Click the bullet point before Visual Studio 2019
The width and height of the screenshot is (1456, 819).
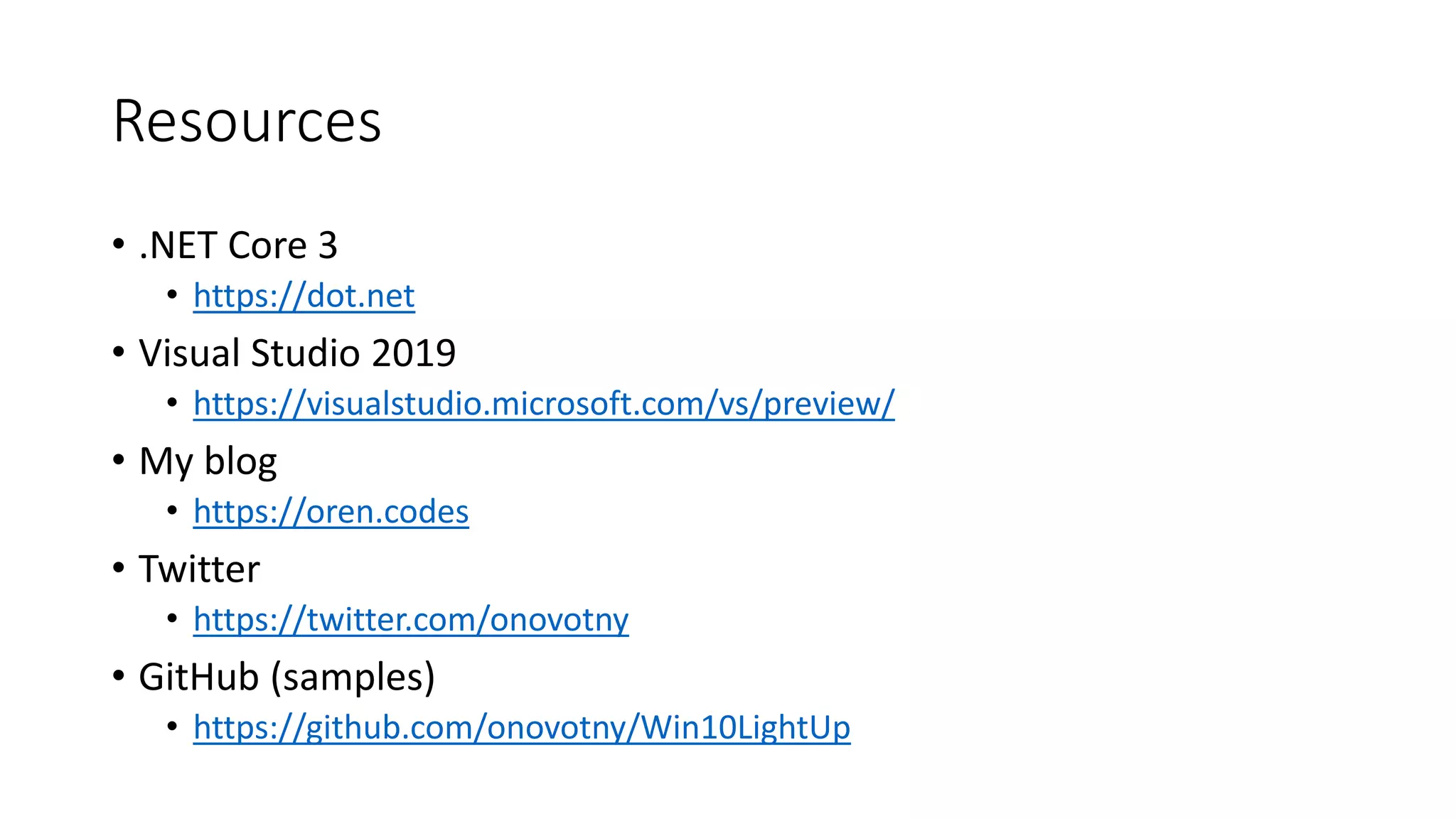[119, 352]
